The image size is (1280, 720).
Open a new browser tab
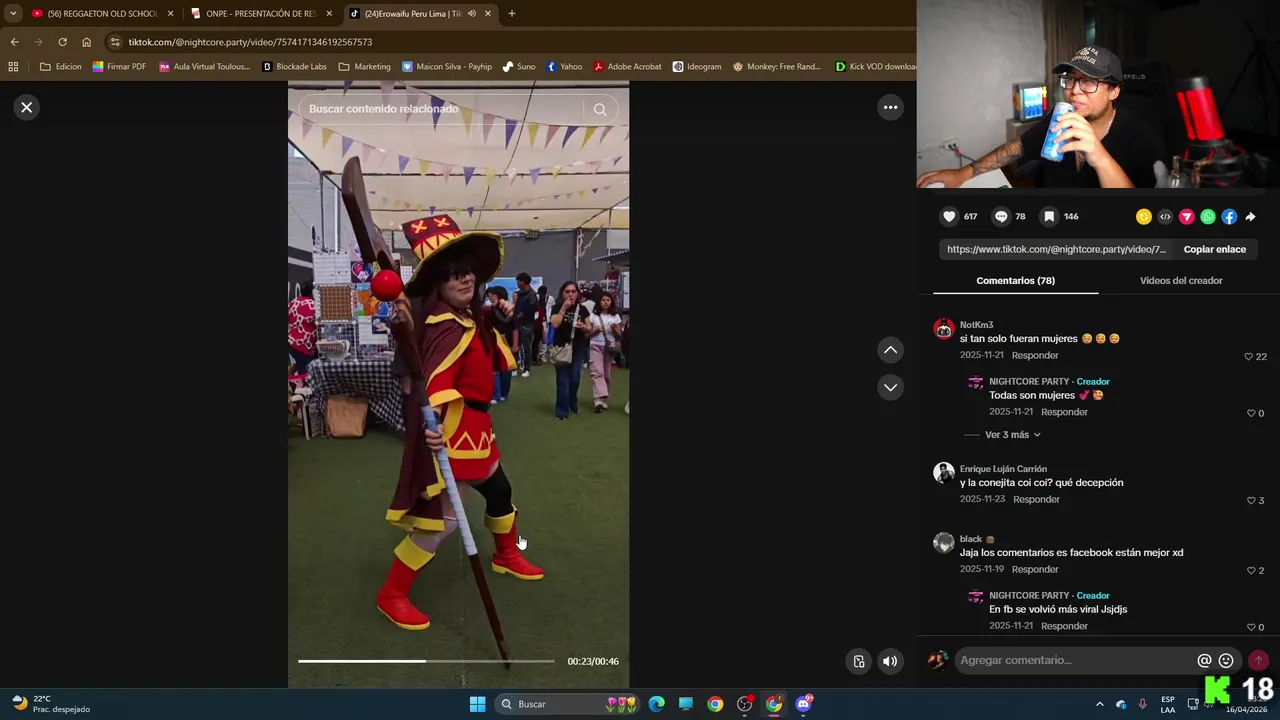click(512, 14)
